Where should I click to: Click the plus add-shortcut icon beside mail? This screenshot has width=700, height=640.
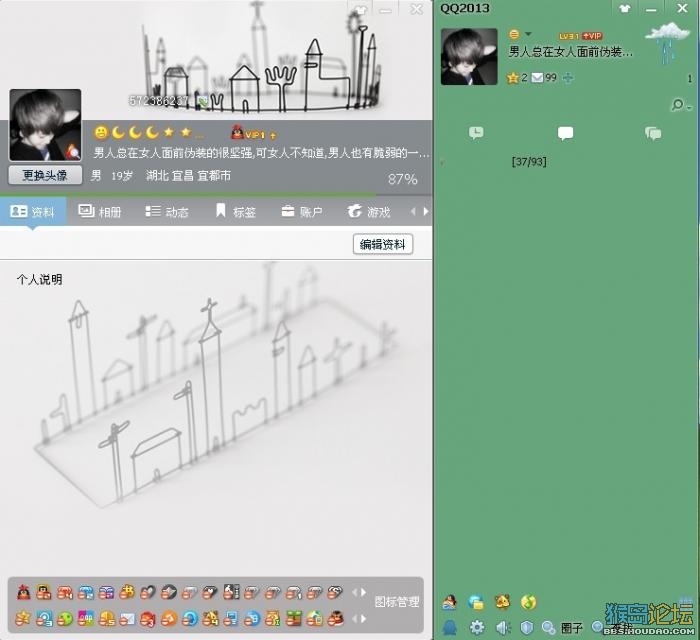(x=567, y=78)
